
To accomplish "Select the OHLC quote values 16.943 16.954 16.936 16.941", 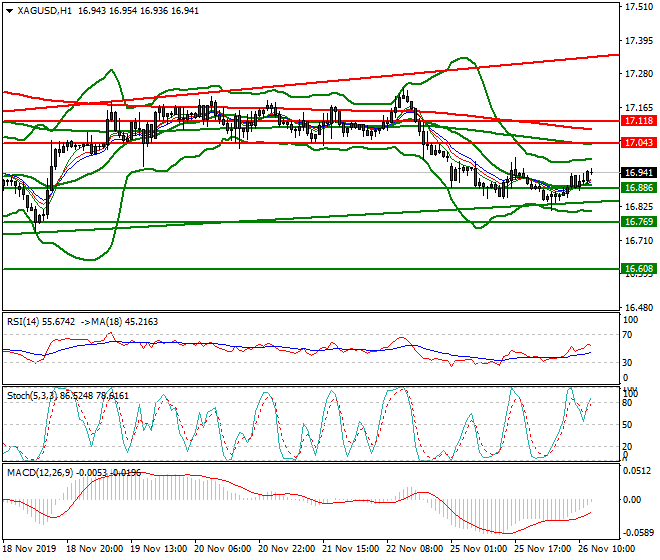I will [138, 11].
